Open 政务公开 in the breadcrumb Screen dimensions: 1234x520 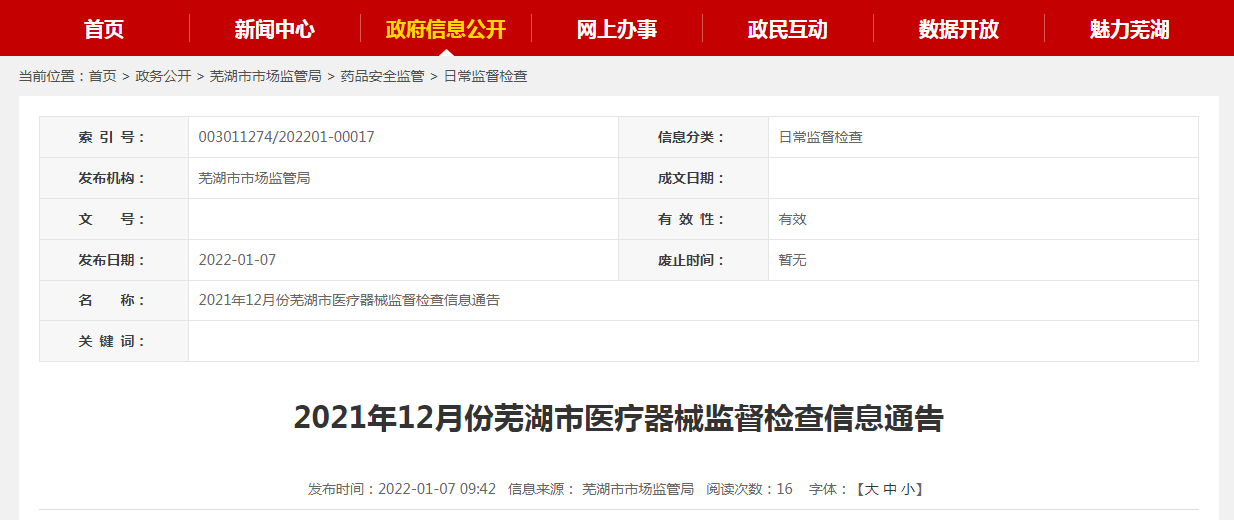click(x=163, y=76)
